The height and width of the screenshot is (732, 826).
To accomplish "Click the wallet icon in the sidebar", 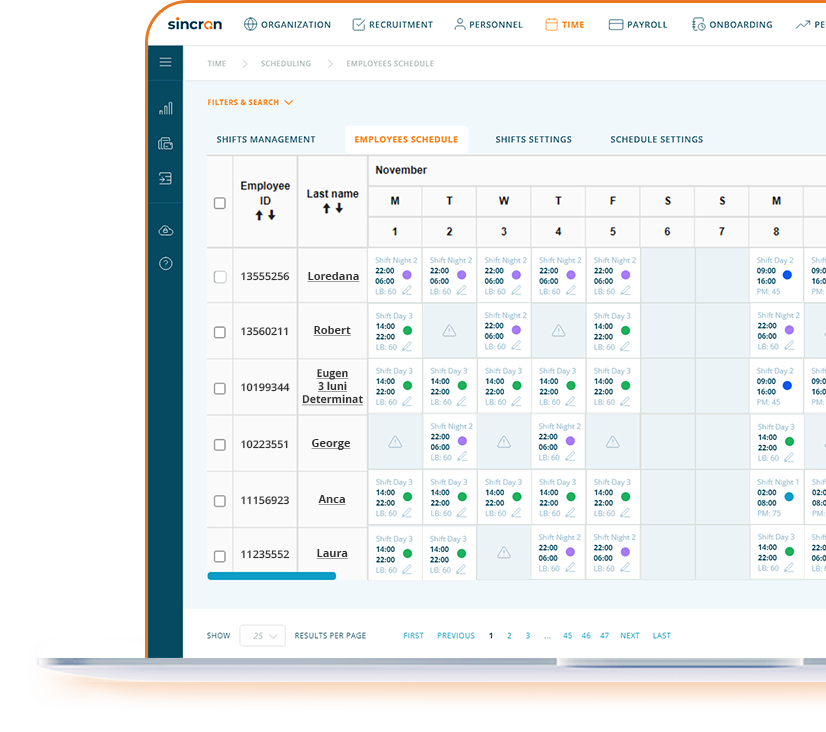I will [166, 143].
